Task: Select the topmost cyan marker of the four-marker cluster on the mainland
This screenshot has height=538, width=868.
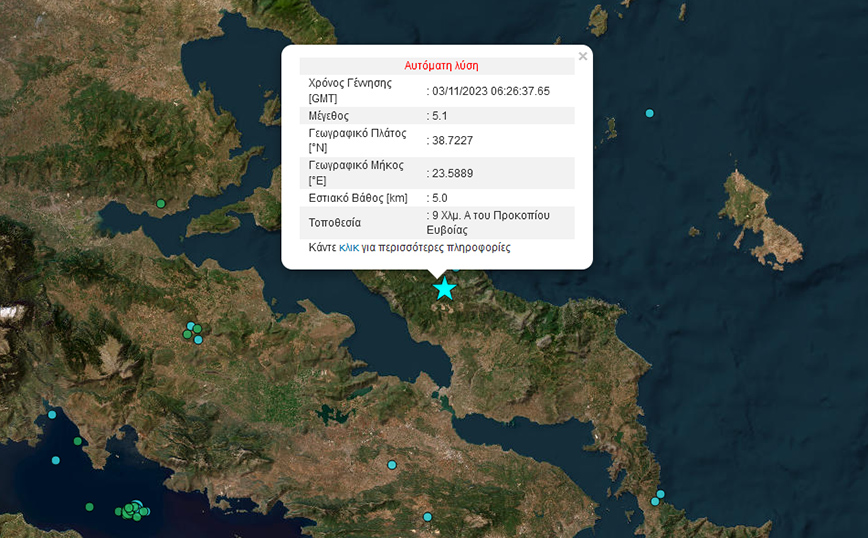Action: tap(190, 325)
